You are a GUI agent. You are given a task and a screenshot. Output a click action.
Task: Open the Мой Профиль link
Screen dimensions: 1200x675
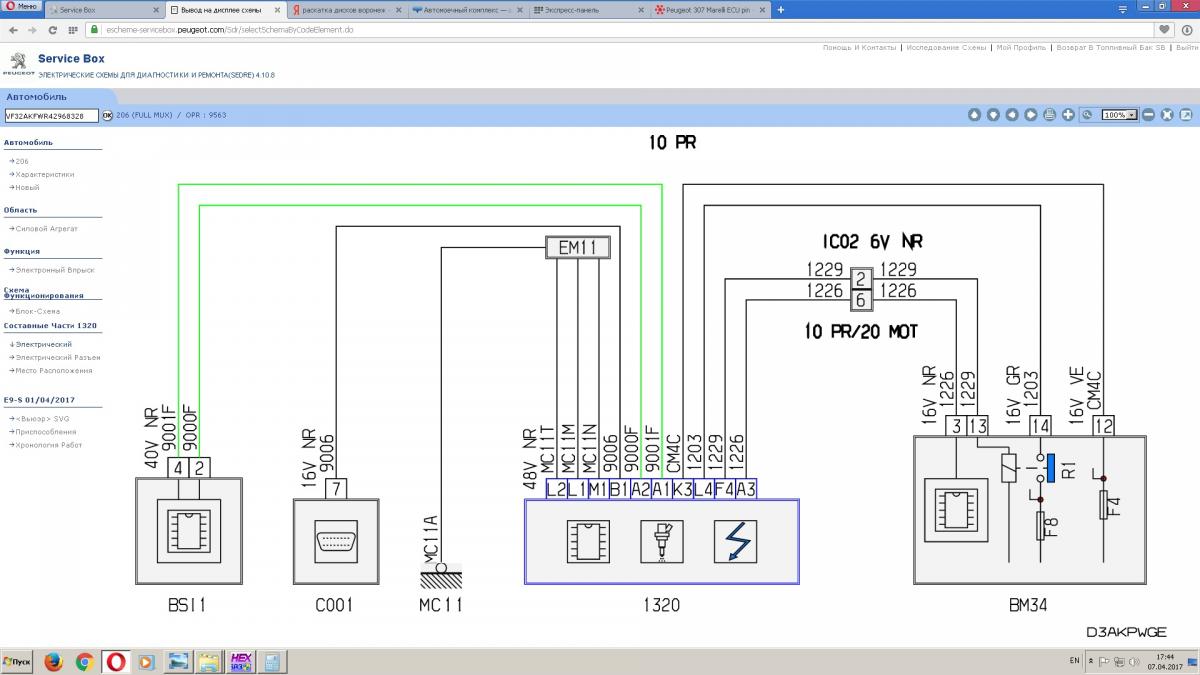1021,47
